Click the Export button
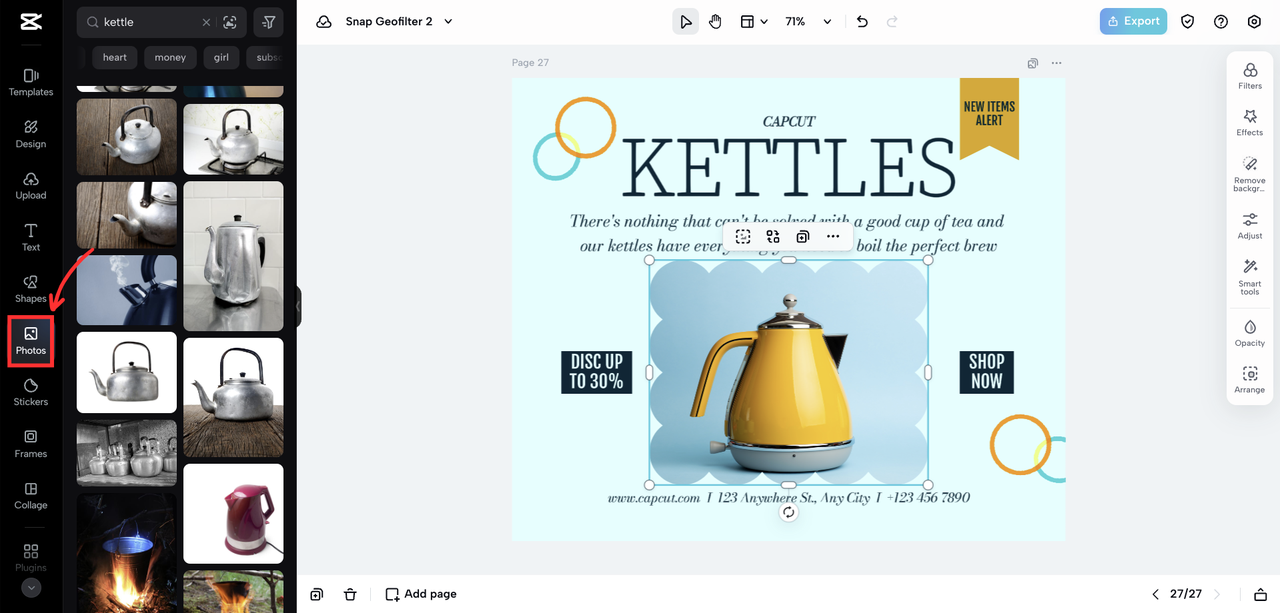Image resolution: width=1280 pixels, height=613 pixels. (1133, 21)
